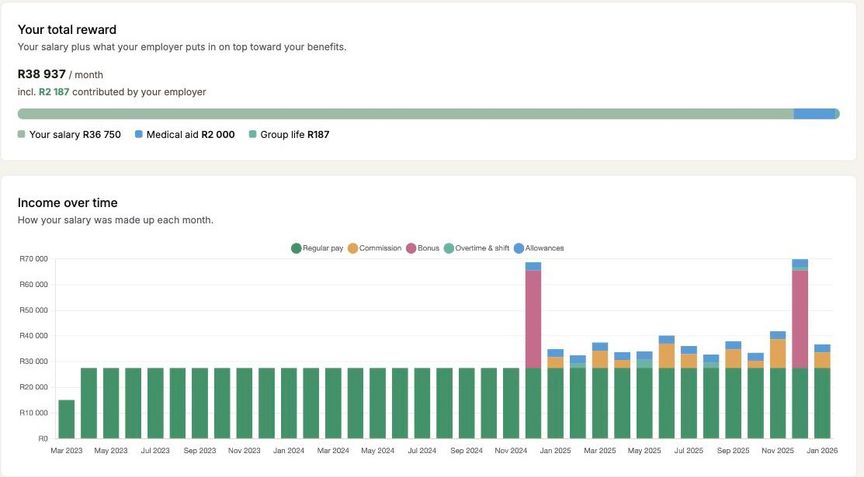Click the Medical aid R2 000 label
Image resolution: width=864 pixels, height=477 pixels.
click(191, 134)
